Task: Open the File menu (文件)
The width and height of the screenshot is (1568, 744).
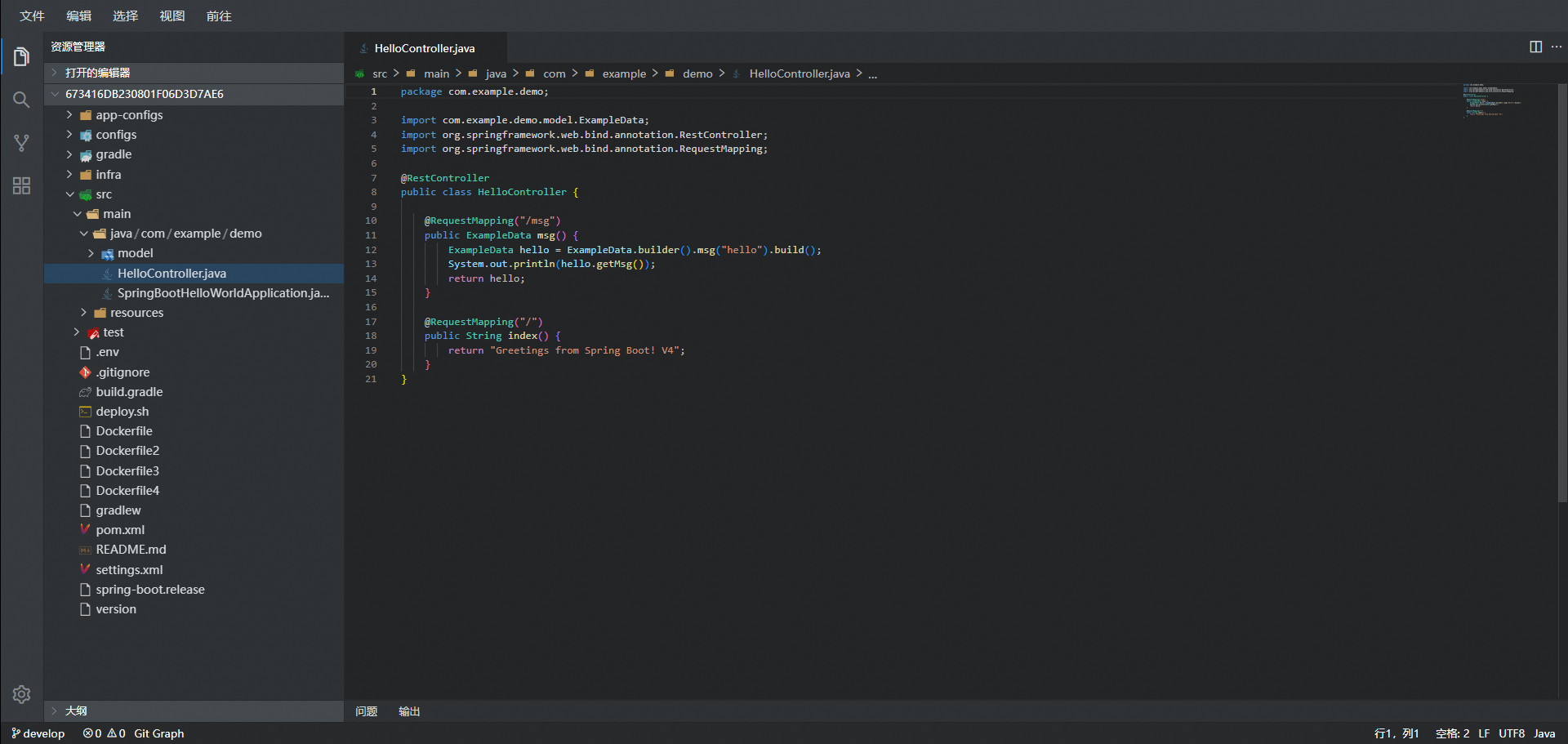Action: point(32,16)
